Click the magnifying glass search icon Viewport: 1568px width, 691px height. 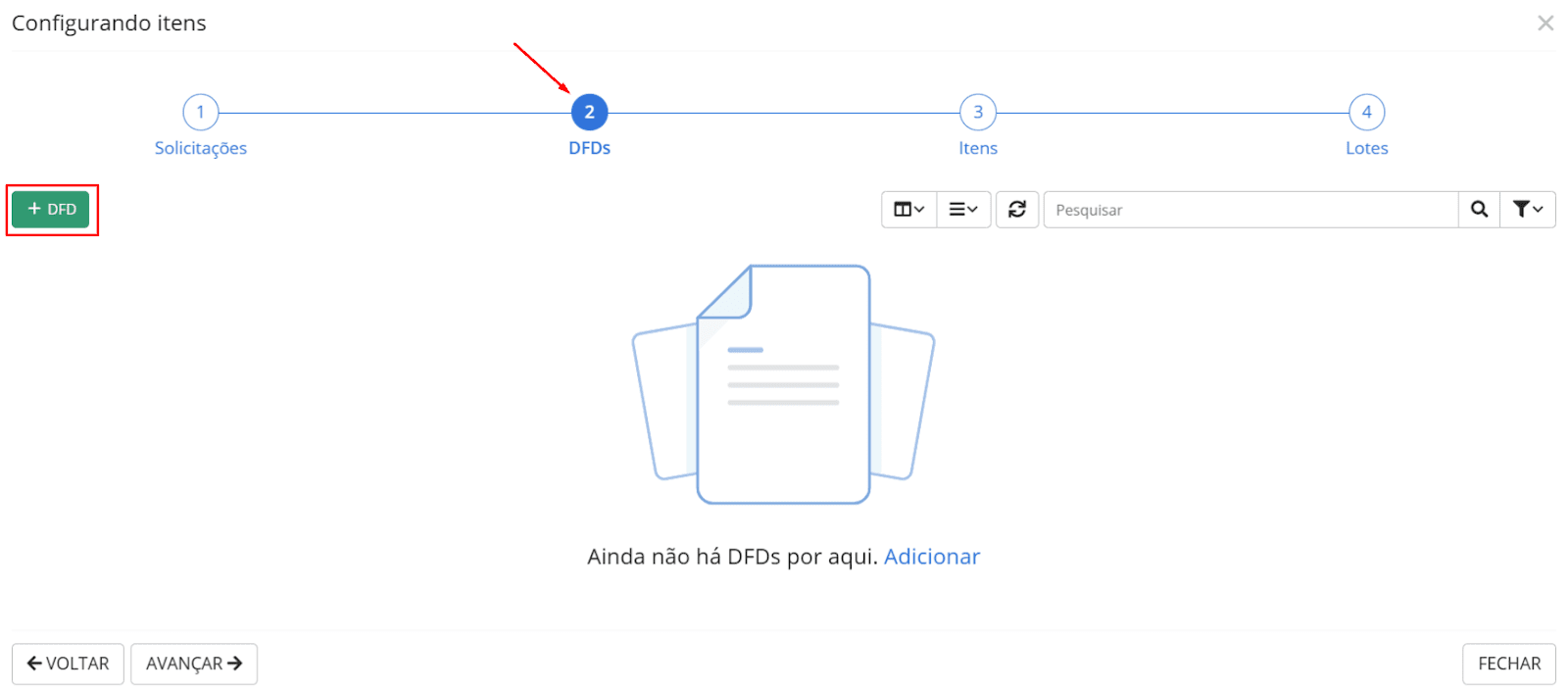click(1479, 210)
